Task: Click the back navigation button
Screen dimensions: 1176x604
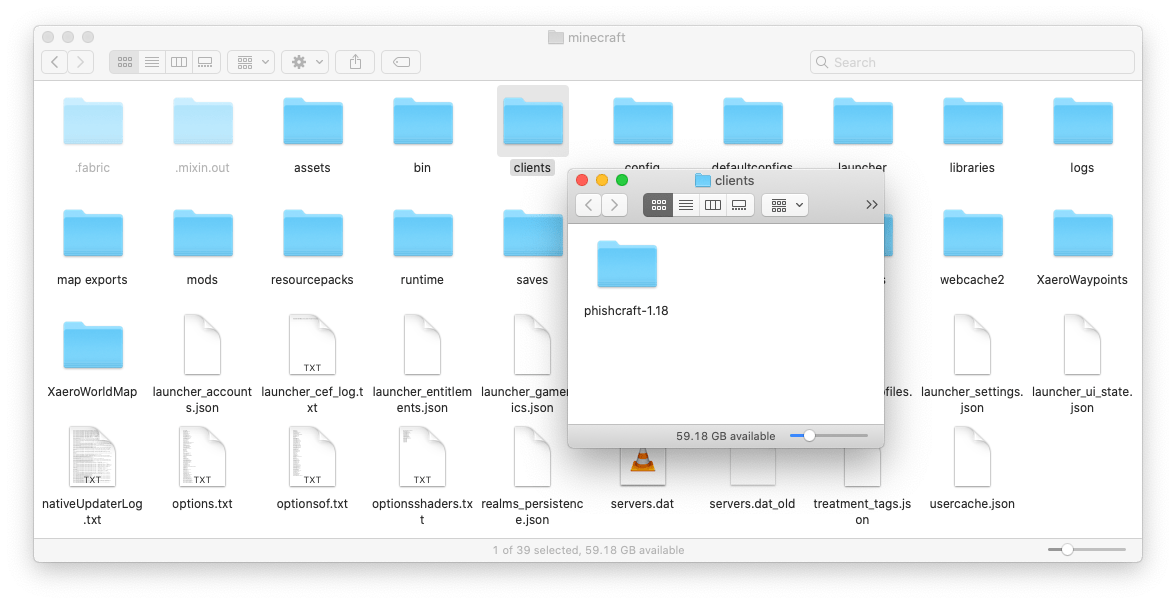Action: pyautogui.click(x=53, y=61)
